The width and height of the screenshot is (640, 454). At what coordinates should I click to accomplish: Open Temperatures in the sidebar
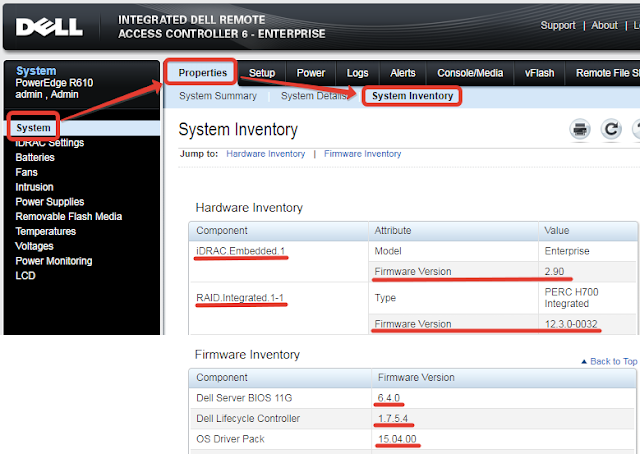coord(46,231)
